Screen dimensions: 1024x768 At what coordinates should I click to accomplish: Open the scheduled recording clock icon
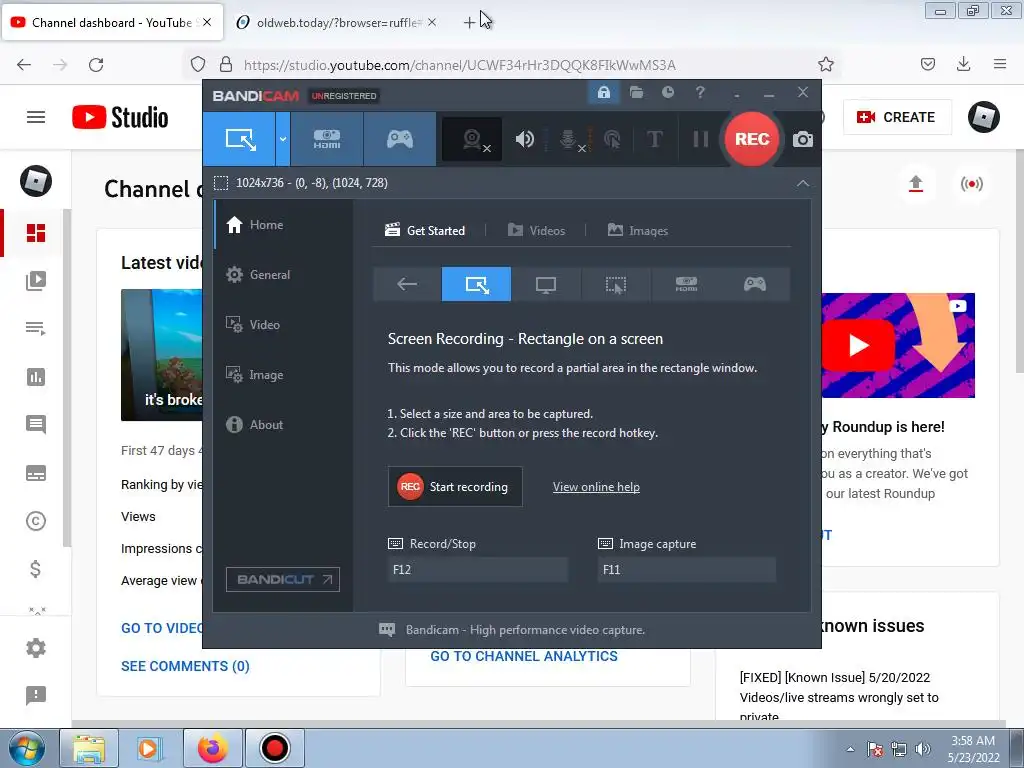pos(667,92)
